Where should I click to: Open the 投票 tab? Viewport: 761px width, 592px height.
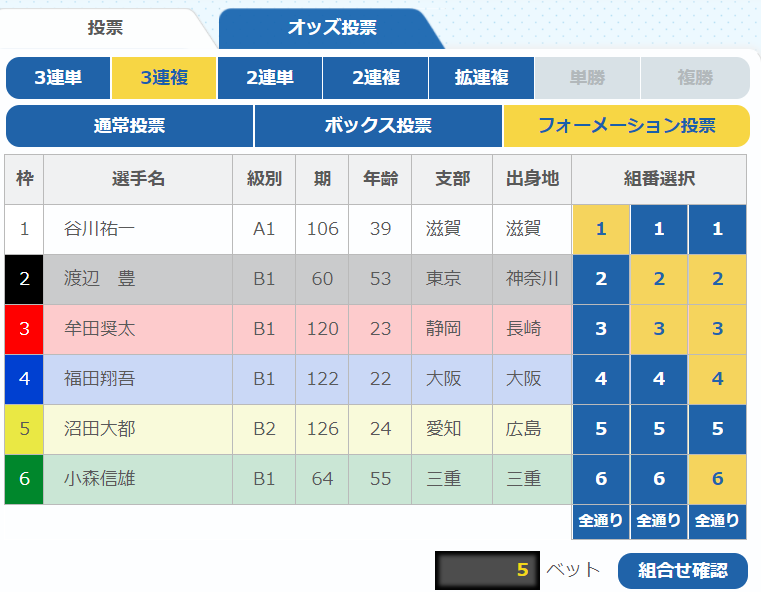click(105, 28)
